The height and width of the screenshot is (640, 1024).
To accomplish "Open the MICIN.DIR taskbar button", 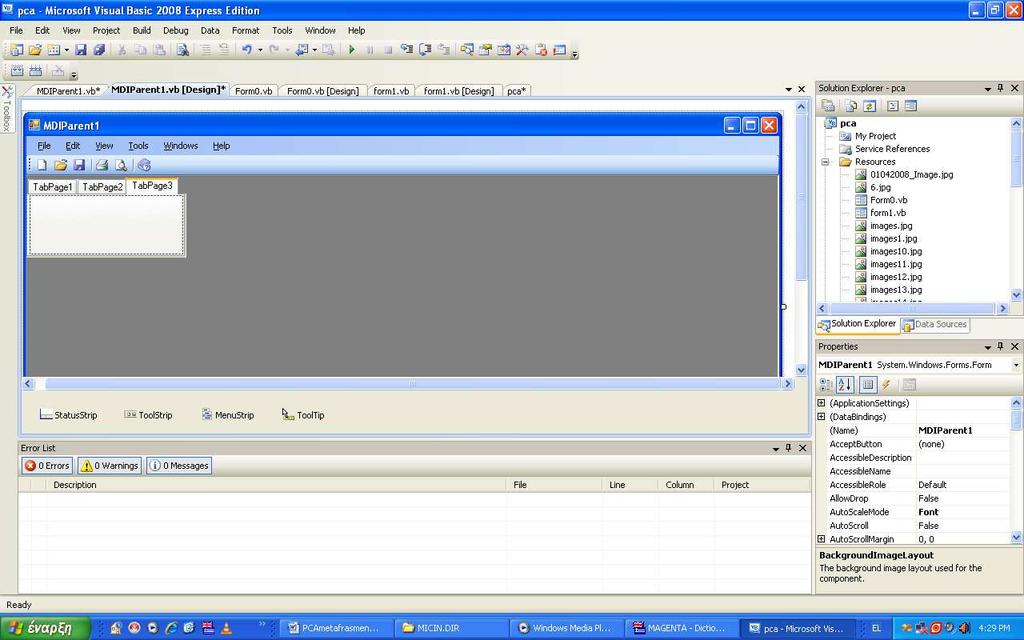I will (451, 628).
